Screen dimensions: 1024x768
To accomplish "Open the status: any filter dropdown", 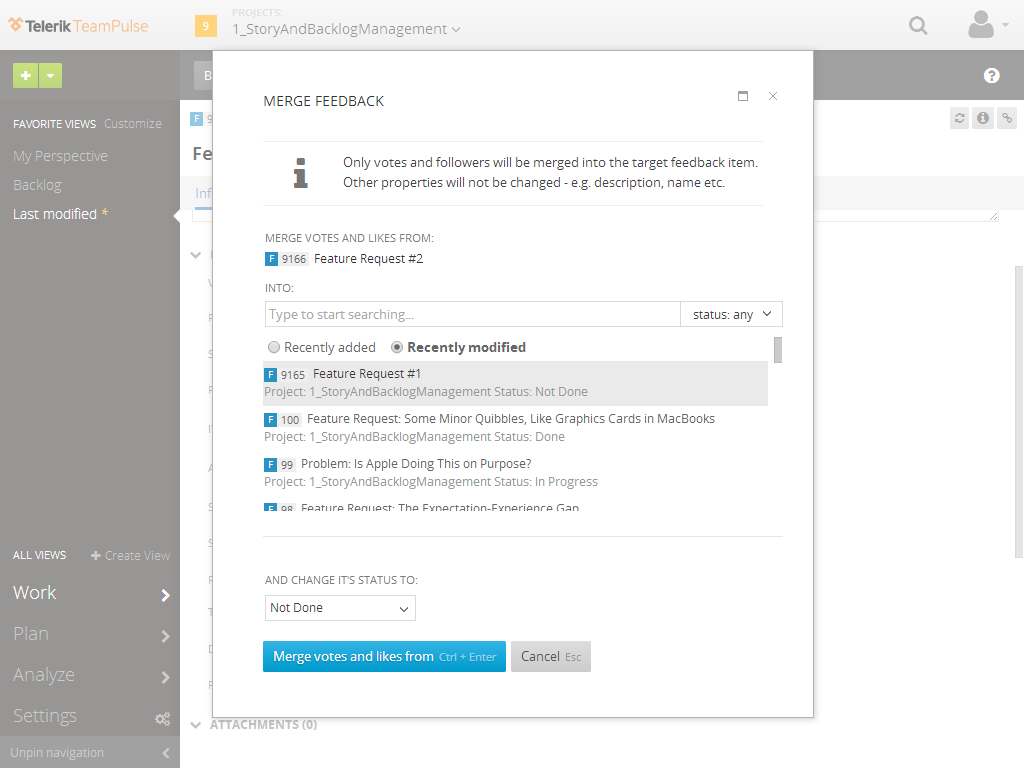I will tap(731, 314).
